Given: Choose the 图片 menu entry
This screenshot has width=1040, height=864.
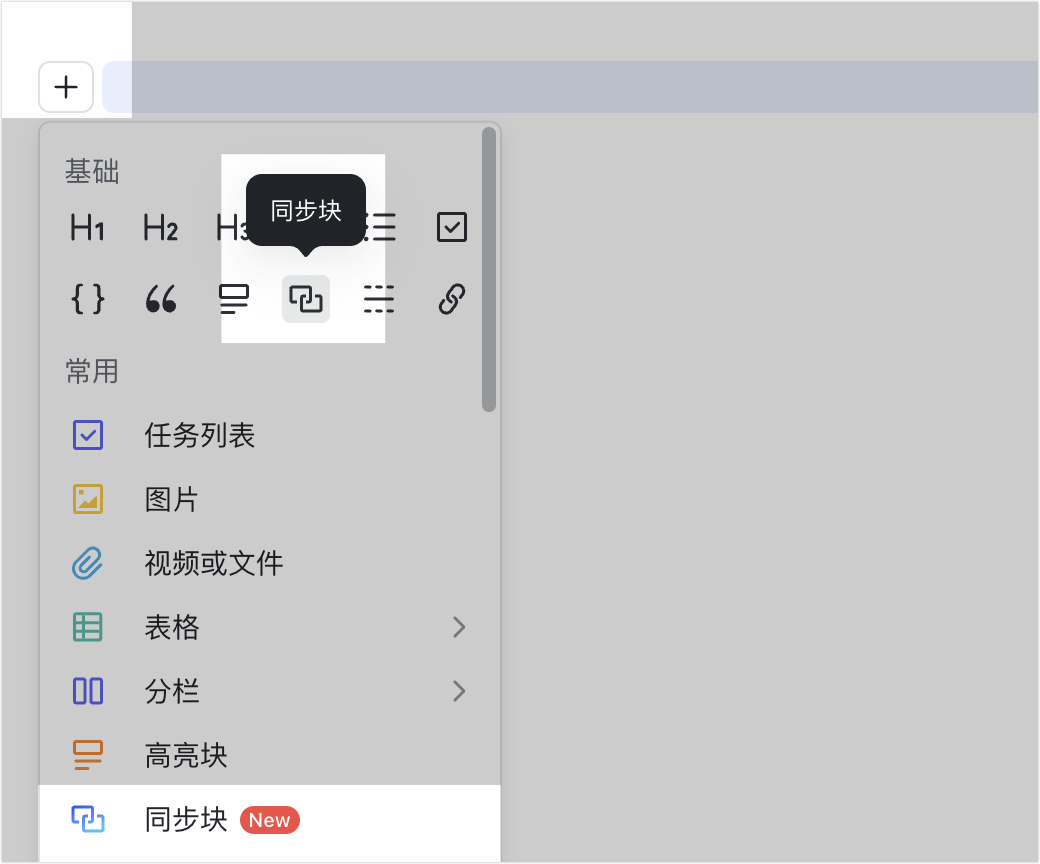Looking at the screenshot, I should [x=172, y=499].
